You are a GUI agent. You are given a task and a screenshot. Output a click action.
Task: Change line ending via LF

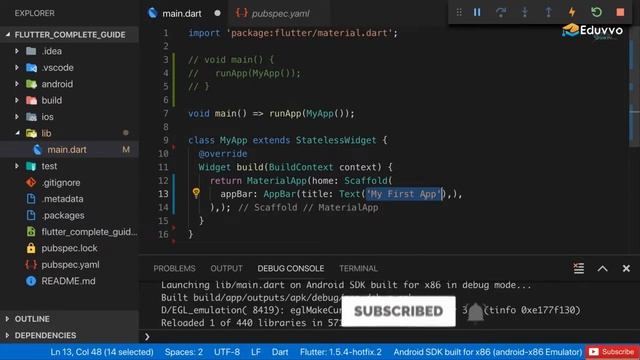click(256, 352)
